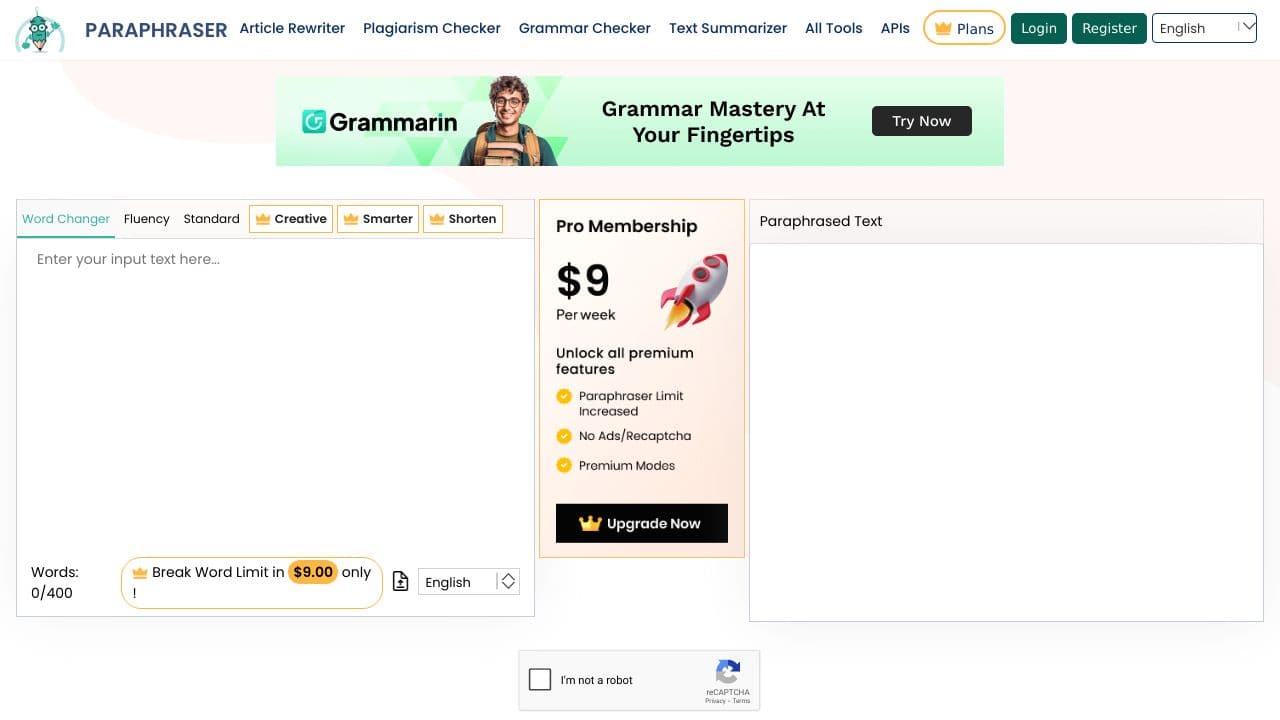1280x720 pixels.
Task: Open the site language dropdown in header
Action: (x=1204, y=28)
